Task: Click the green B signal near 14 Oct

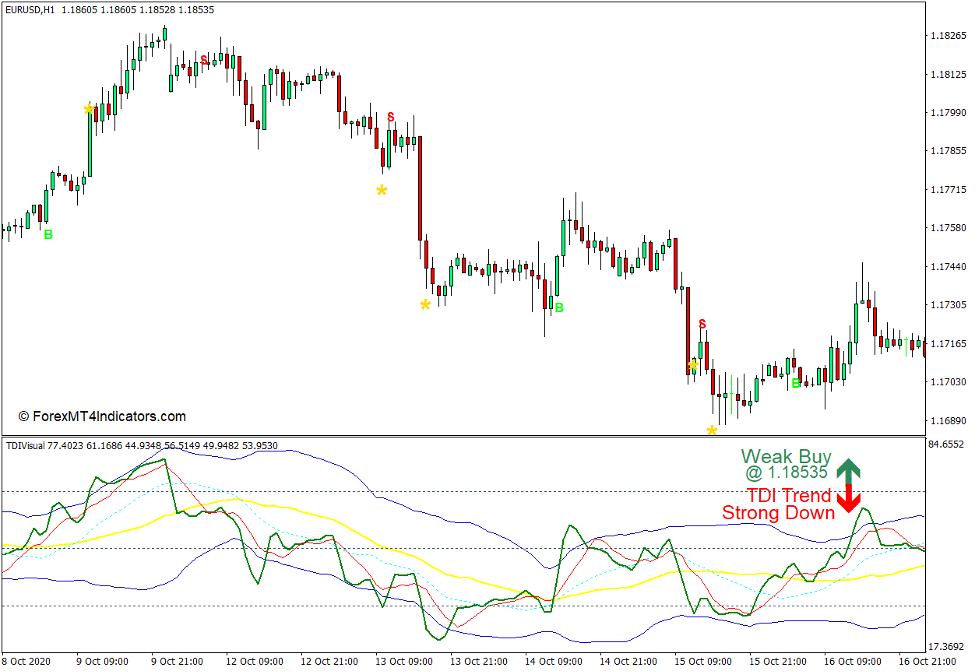Action: pos(557,307)
